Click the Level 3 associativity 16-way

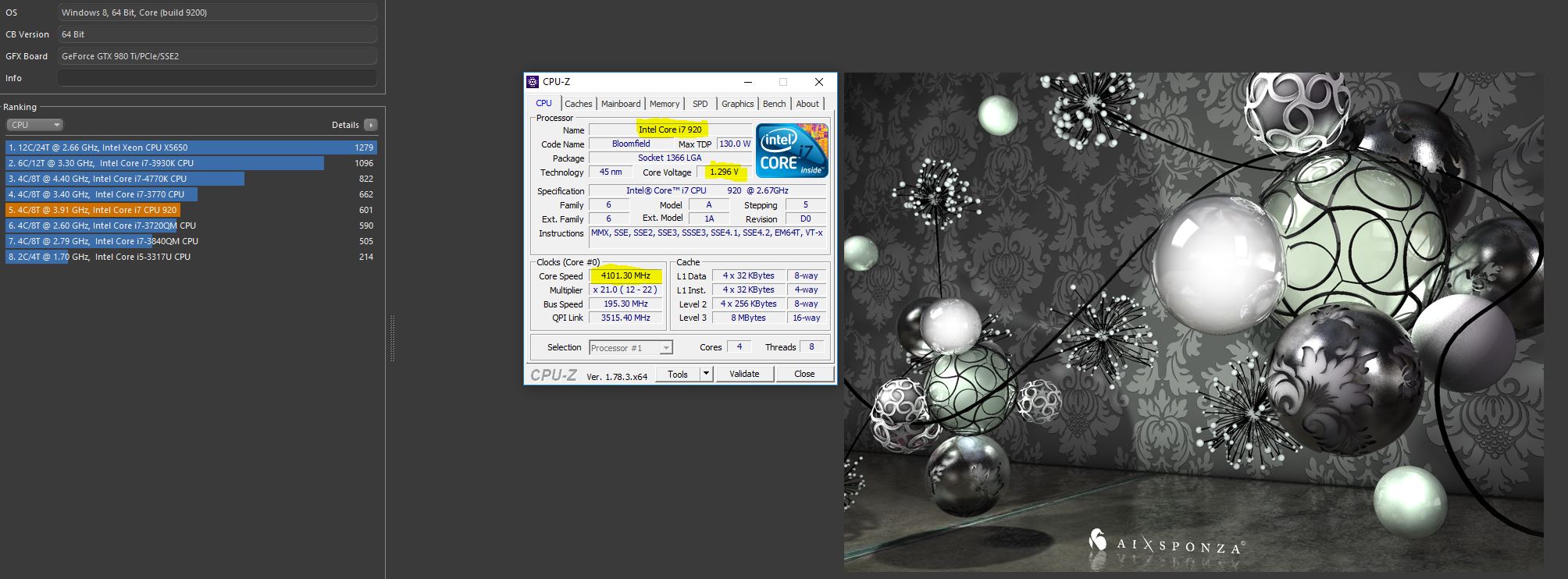806,318
